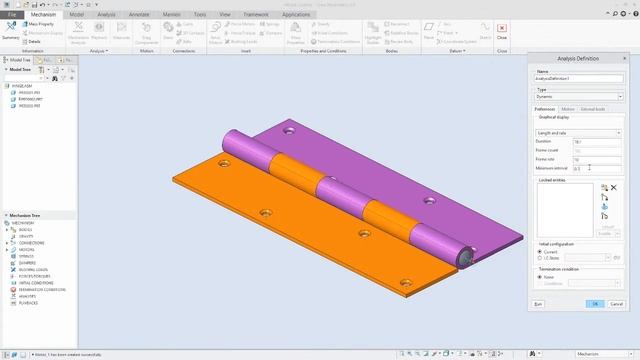
Task: Click the create body lock icon beside Locked entities
Action: [x=604, y=188]
